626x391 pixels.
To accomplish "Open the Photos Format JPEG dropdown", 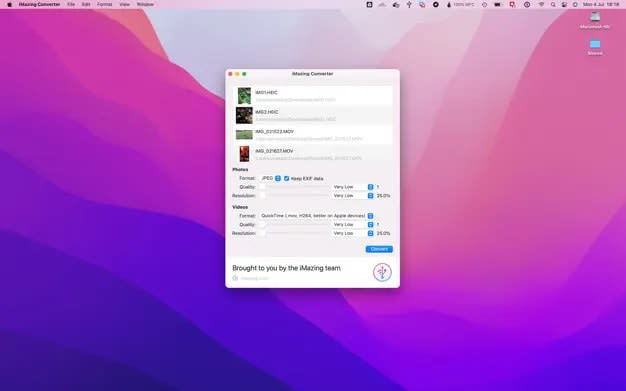I will tap(271, 178).
